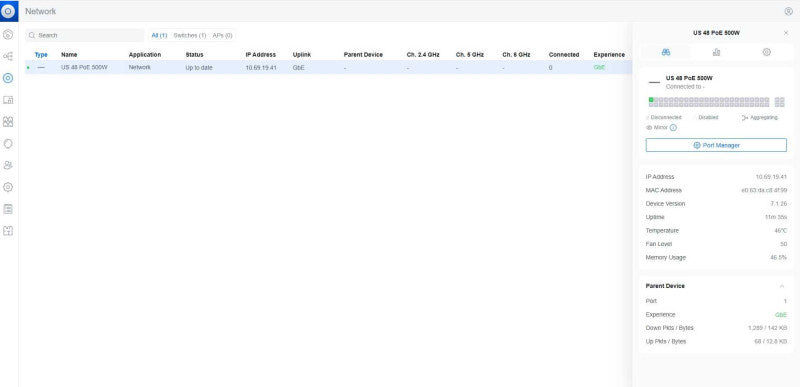Sort by the Application column header

[145, 55]
